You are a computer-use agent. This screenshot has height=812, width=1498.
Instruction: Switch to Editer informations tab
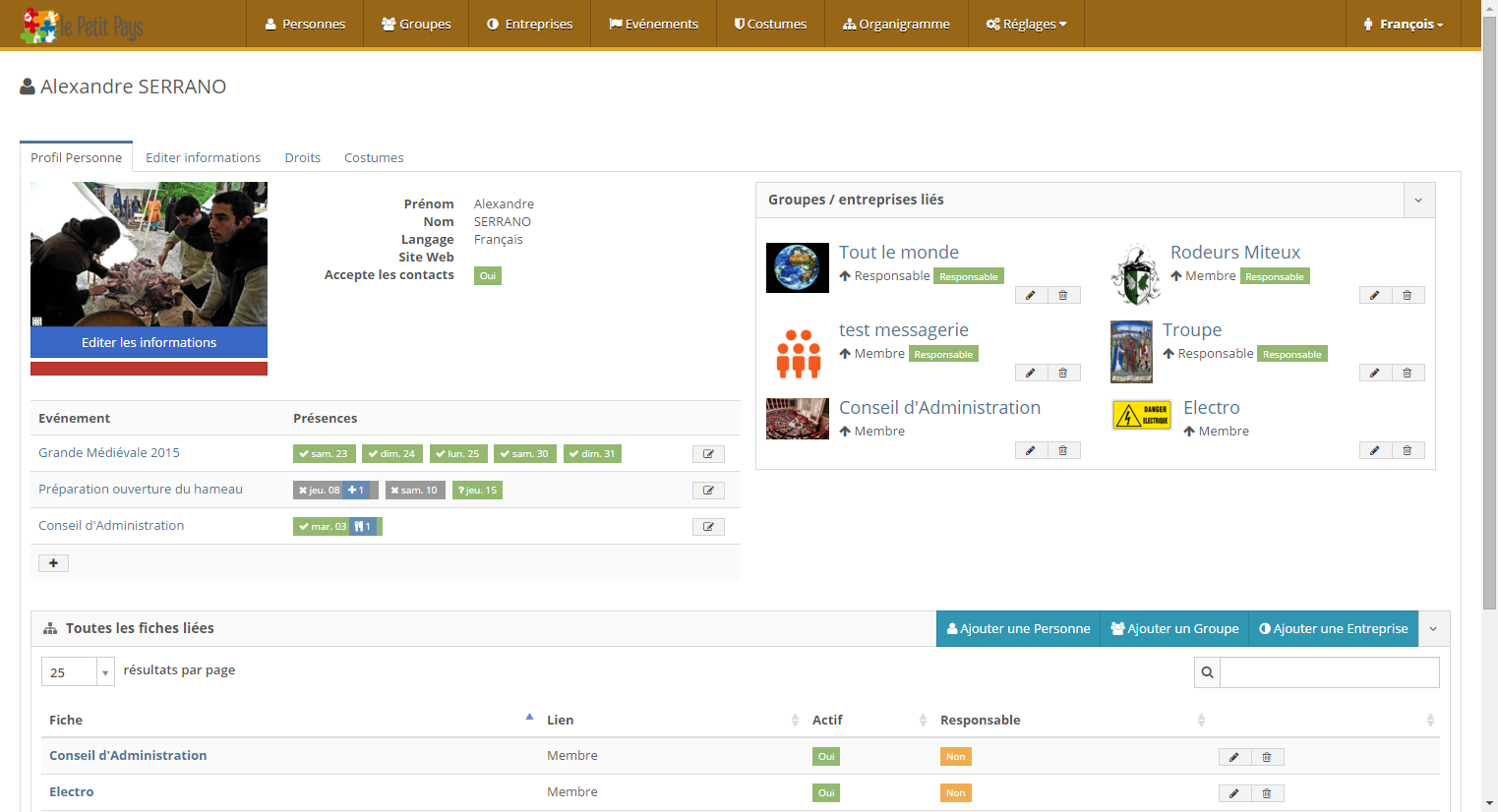tap(204, 157)
